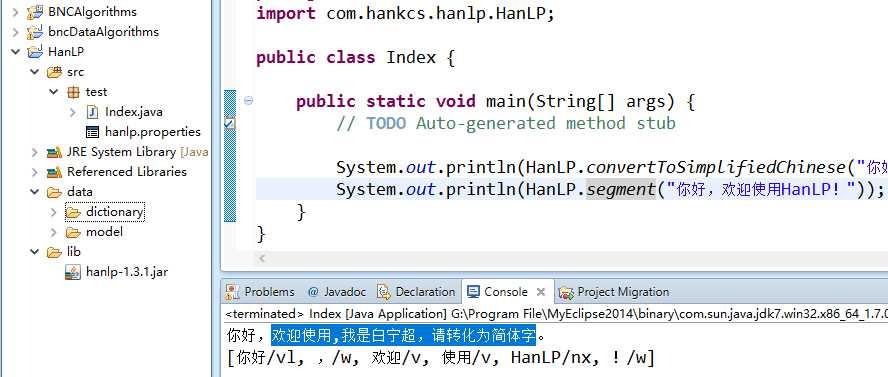Close the Console tab
Screen dimensions: 888x377
[x=541, y=292]
